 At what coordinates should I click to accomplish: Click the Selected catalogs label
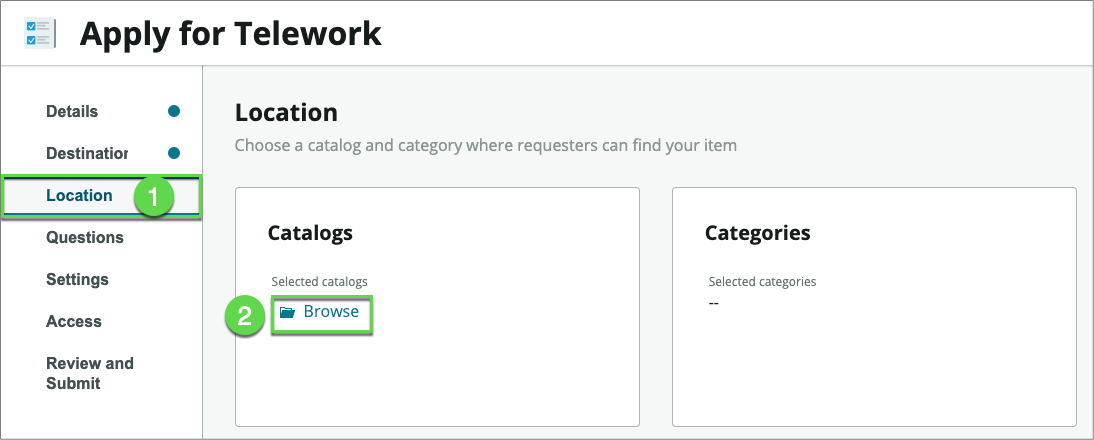click(x=319, y=282)
